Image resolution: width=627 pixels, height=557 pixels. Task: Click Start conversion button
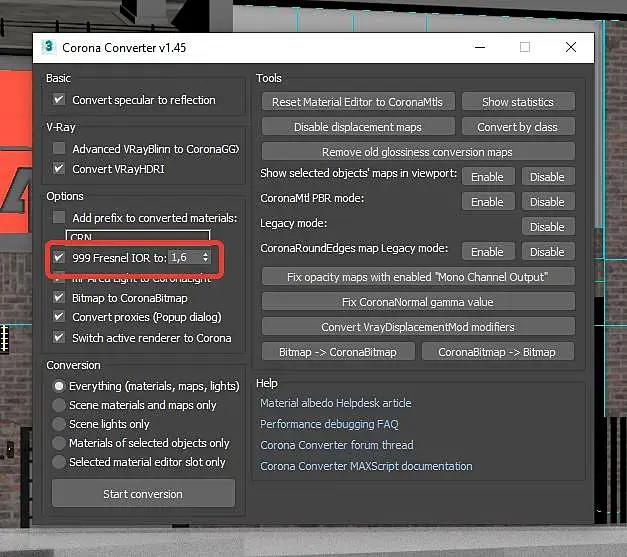coord(143,494)
